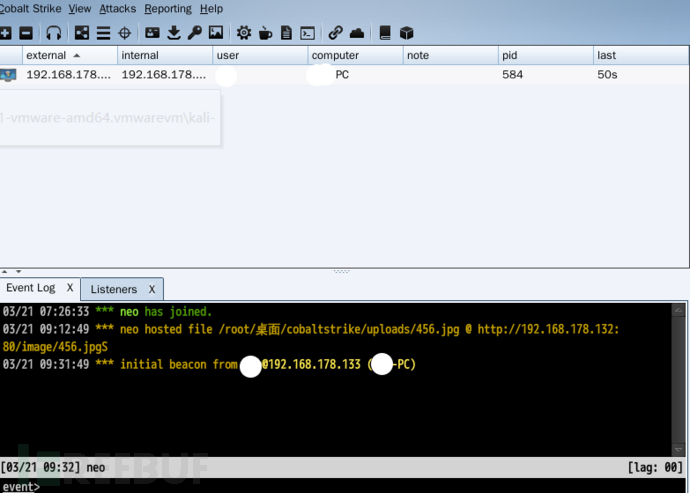
Task: Open the Credentials card icon
Action: point(152,33)
